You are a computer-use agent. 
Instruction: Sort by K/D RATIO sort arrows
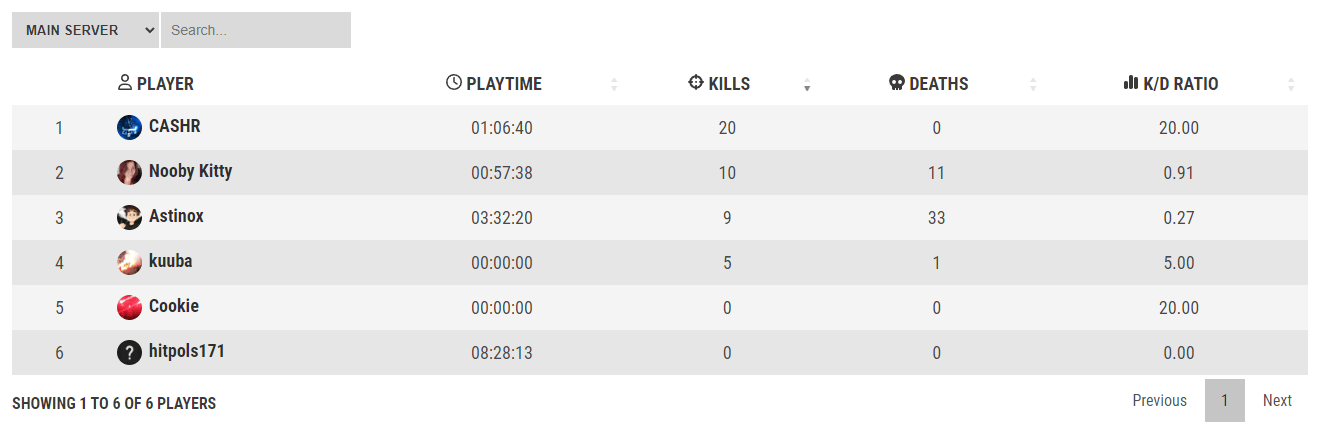tap(1291, 85)
